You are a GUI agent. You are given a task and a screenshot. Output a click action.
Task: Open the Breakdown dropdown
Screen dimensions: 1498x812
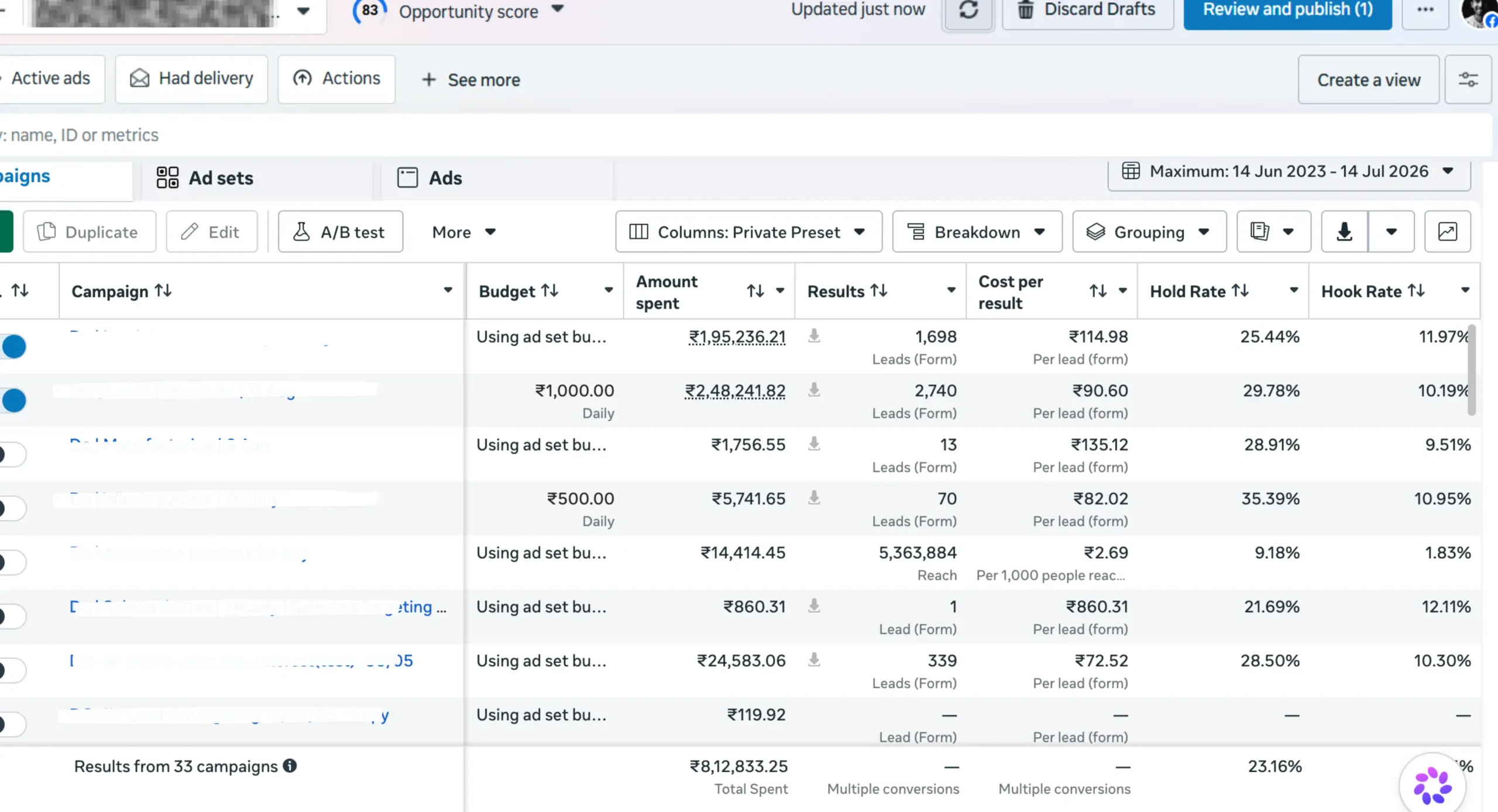pos(977,232)
